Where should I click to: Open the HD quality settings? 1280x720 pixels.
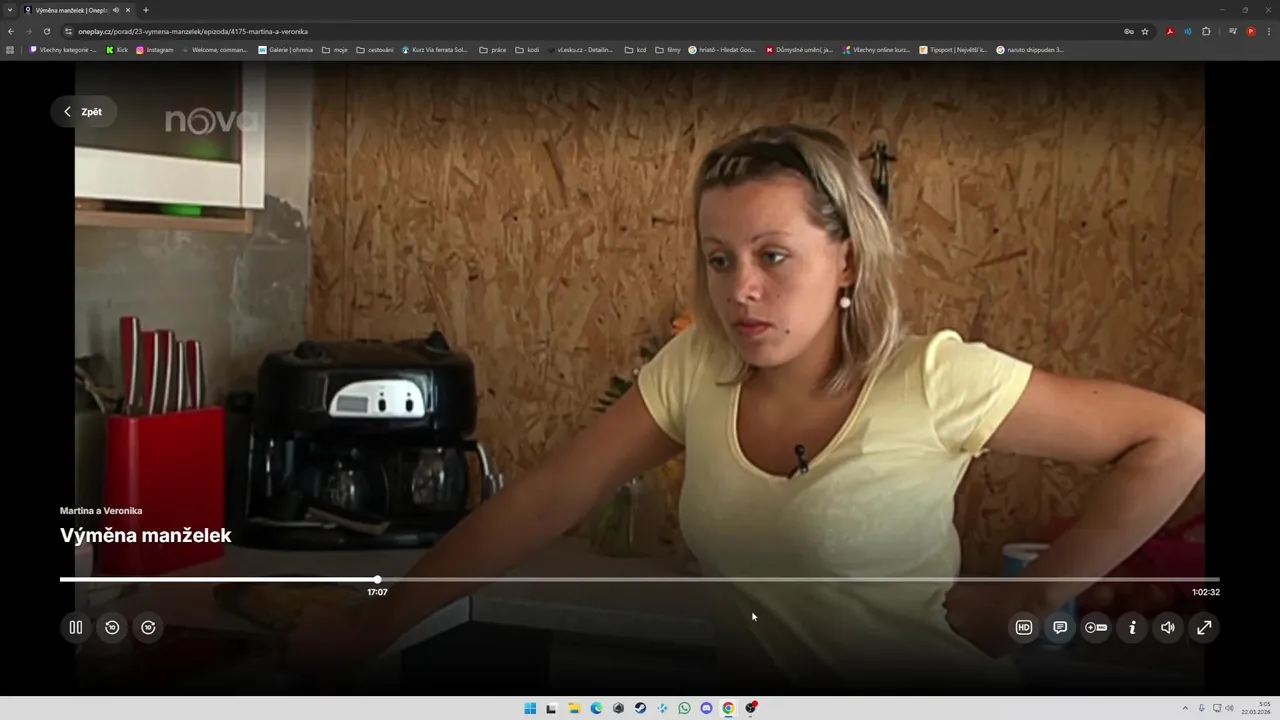1024,627
